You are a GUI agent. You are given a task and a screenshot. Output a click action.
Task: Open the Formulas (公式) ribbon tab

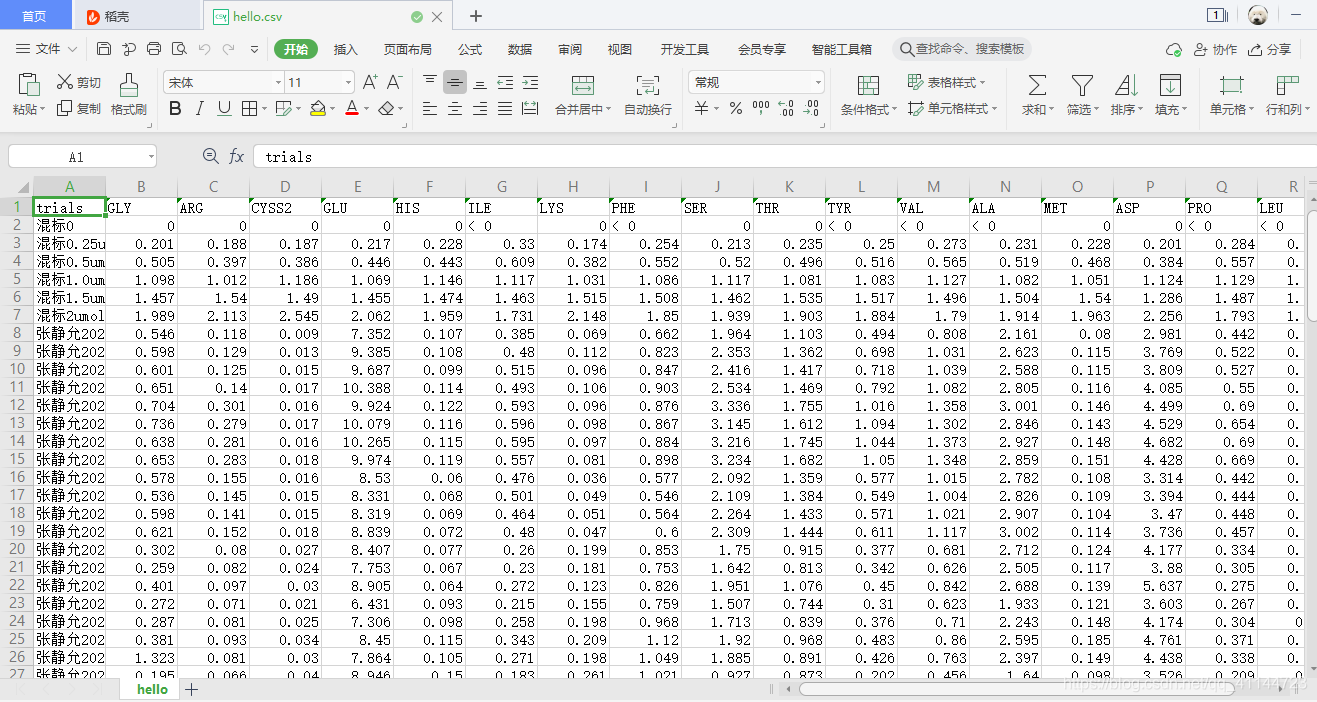click(x=470, y=49)
